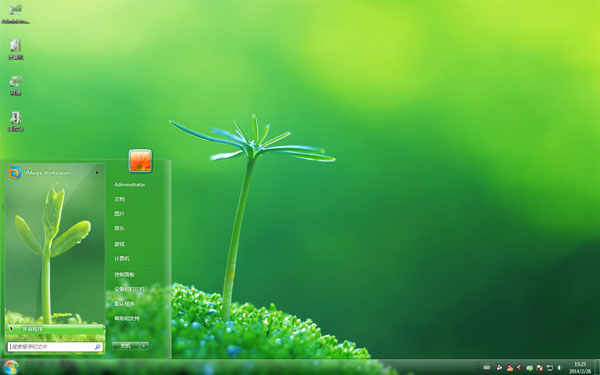Open 图片 (Pictures) in Start menu
The width and height of the screenshot is (600, 375).
(x=119, y=214)
